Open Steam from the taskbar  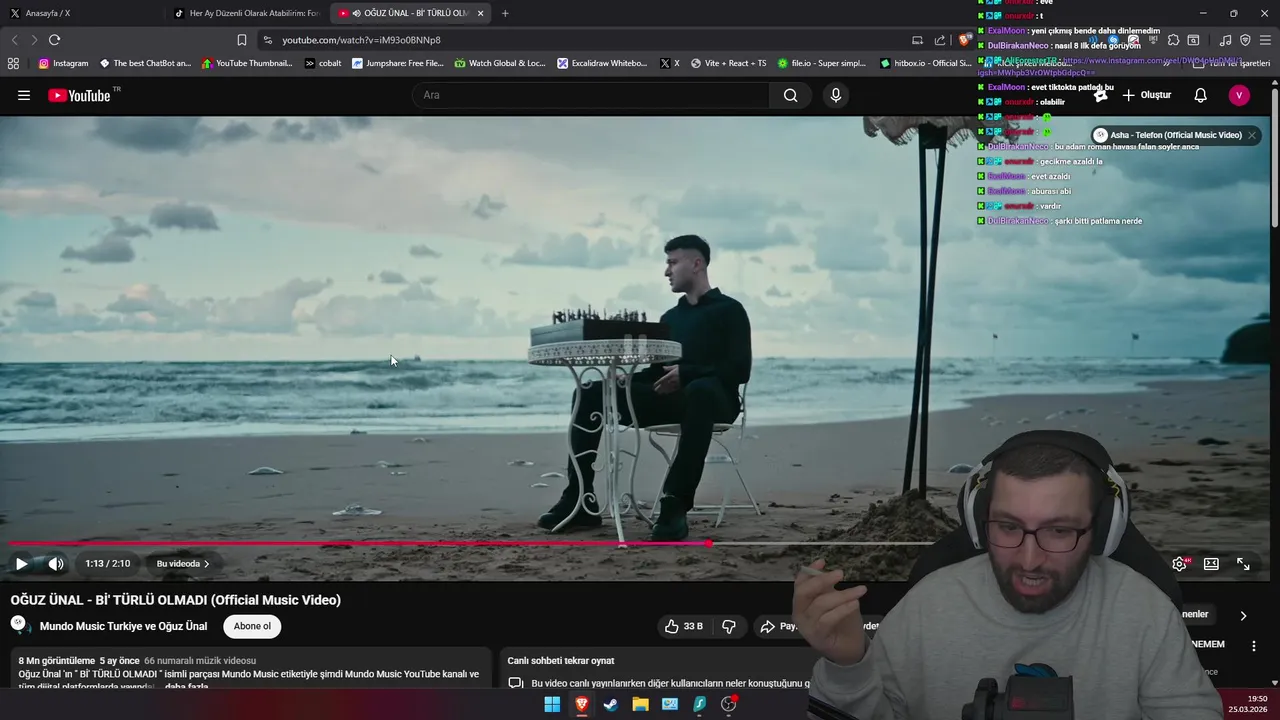611,704
